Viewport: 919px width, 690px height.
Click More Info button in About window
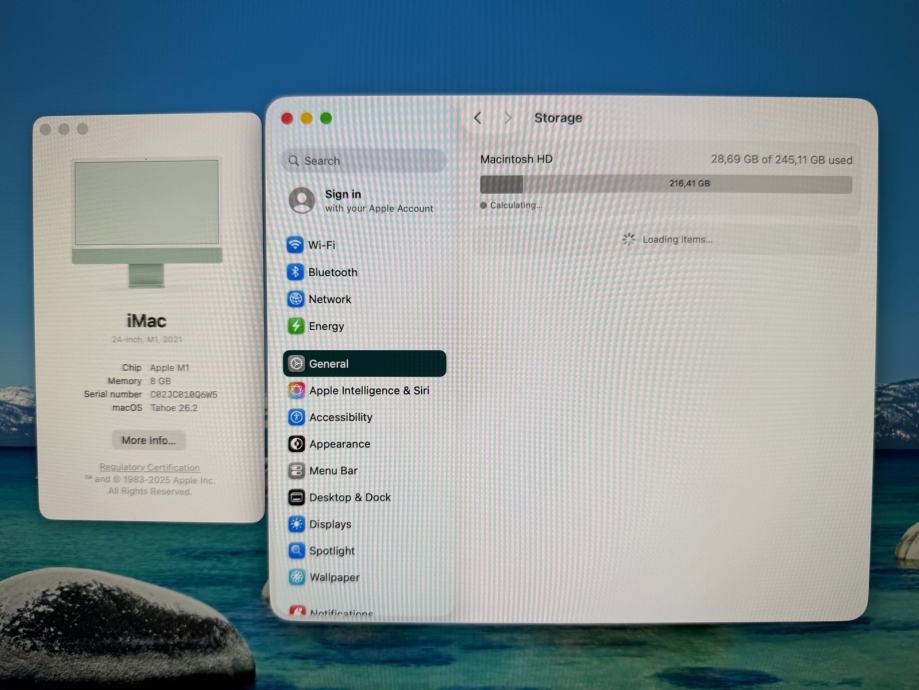[x=149, y=440]
